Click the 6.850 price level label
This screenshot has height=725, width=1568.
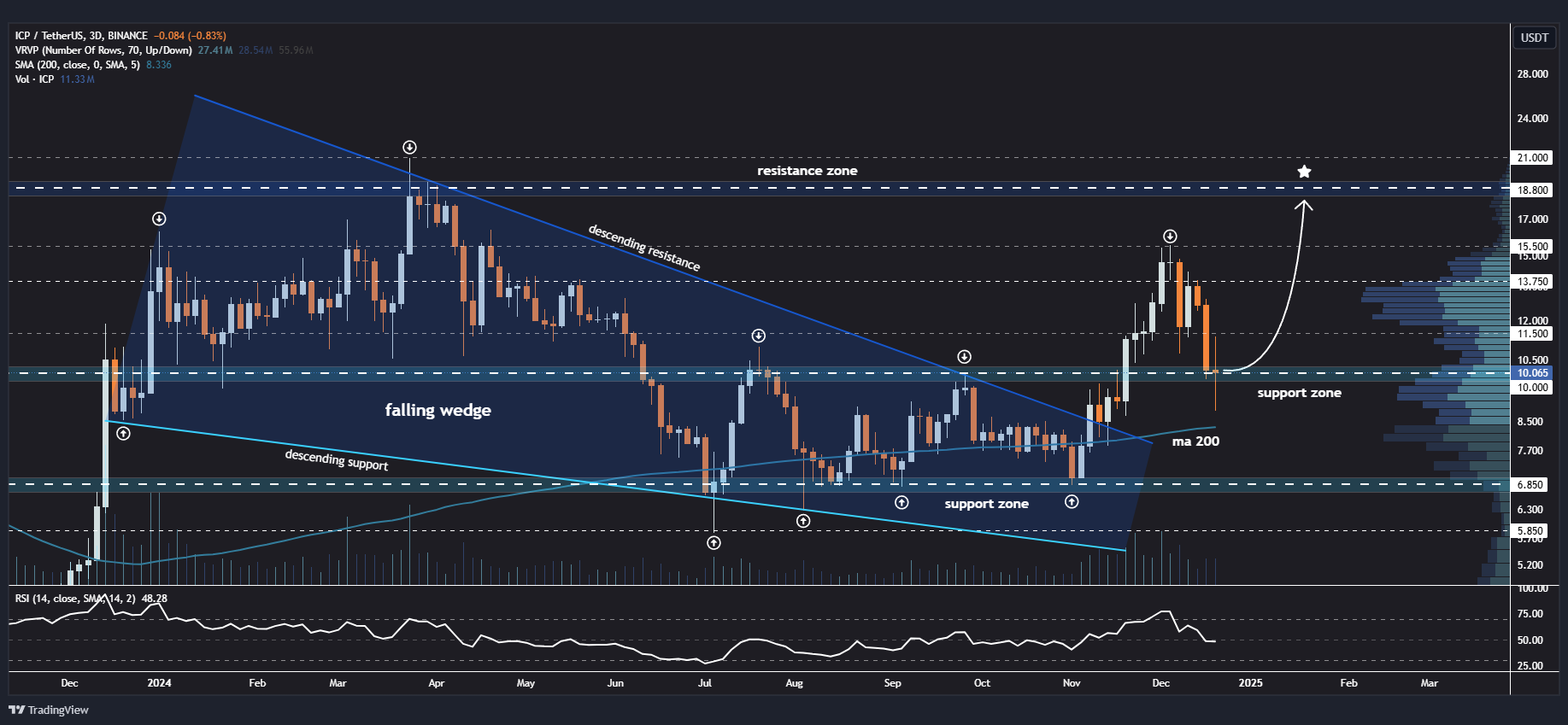(x=1530, y=485)
